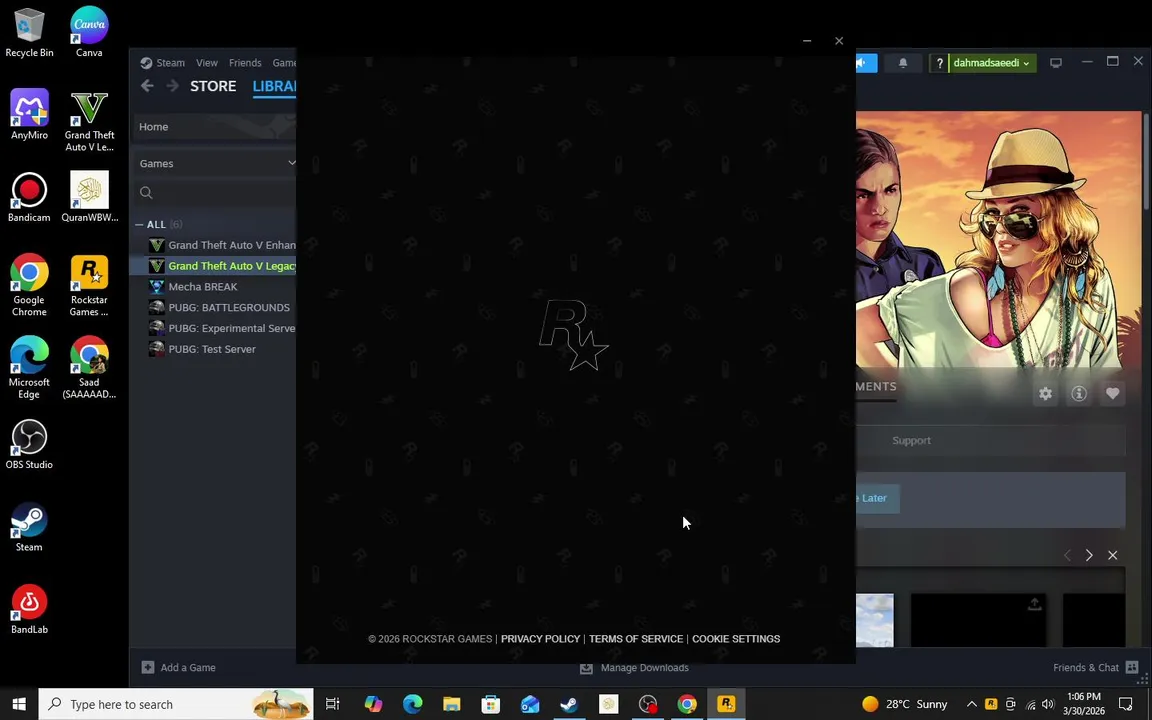
Task: Show hidden system tray icons chevron
Action: coord(971,704)
